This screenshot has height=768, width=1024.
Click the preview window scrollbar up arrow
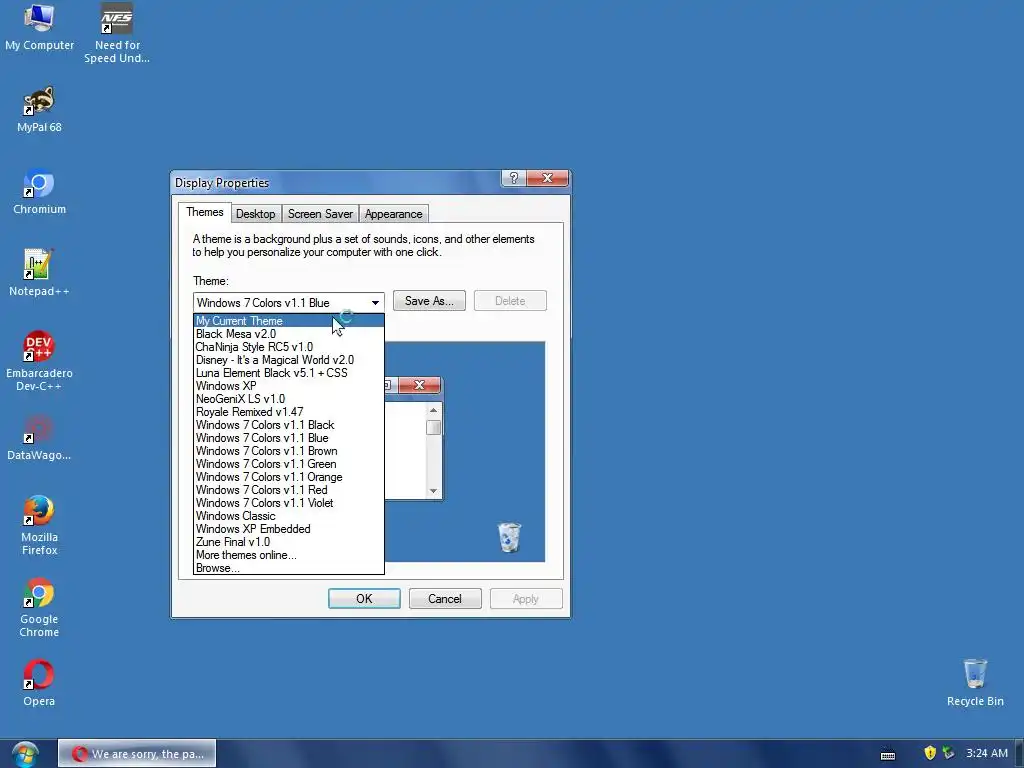pyautogui.click(x=433, y=410)
